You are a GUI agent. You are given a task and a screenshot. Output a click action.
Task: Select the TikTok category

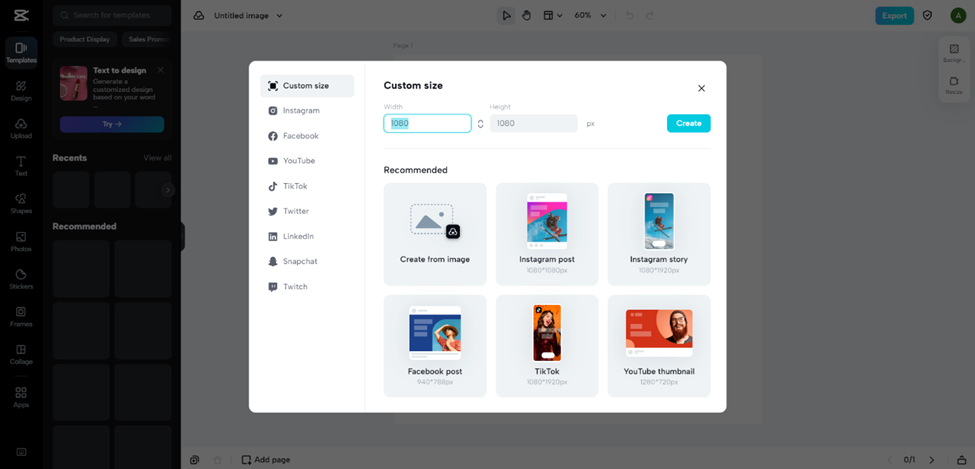tap(307, 186)
